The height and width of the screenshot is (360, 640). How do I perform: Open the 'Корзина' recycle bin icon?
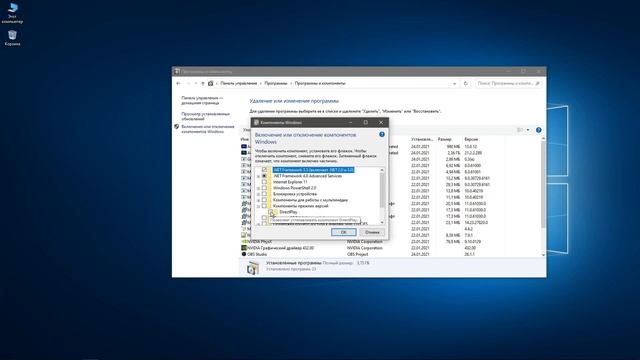pyautogui.click(x=12, y=38)
